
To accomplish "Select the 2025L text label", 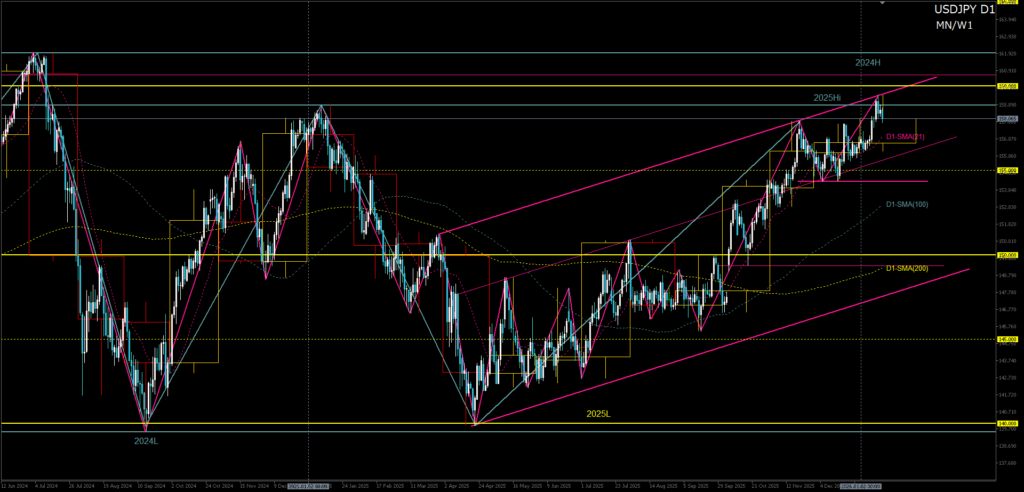I will pos(600,412).
